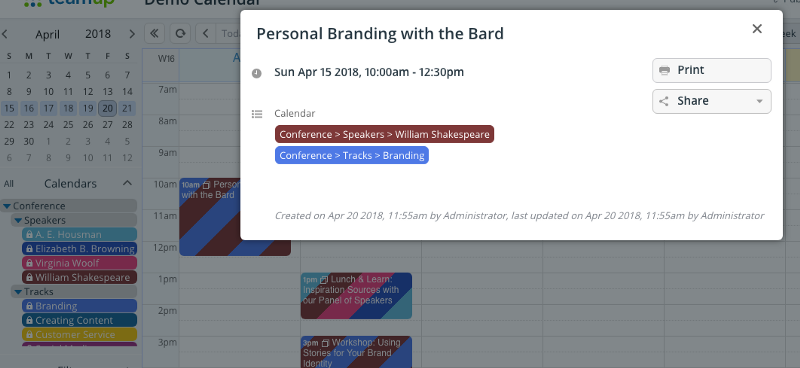Click the Print button
Image resolution: width=800 pixels, height=368 pixels.
(x=711, y=70)
